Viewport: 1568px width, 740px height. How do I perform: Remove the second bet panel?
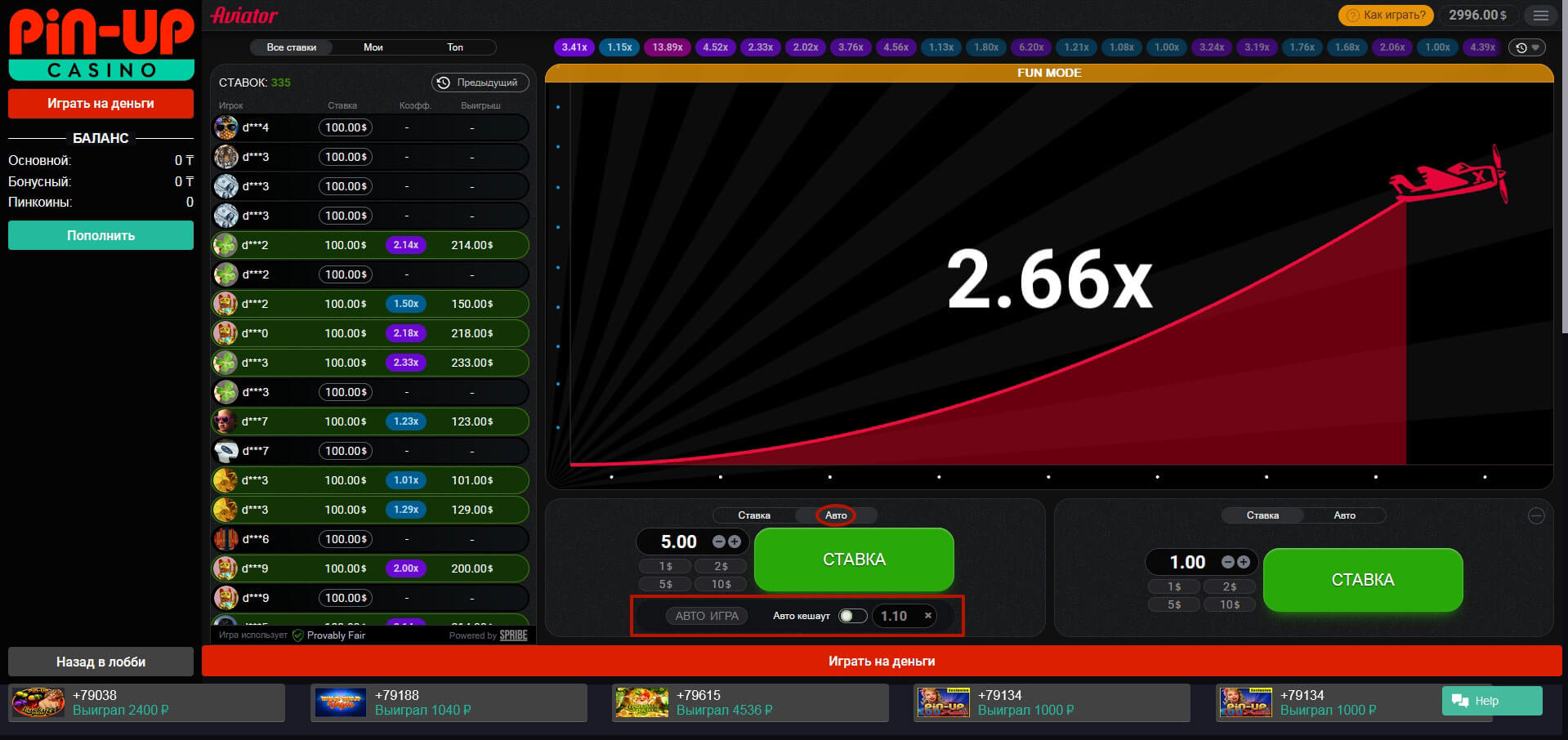coord(1536,515)
